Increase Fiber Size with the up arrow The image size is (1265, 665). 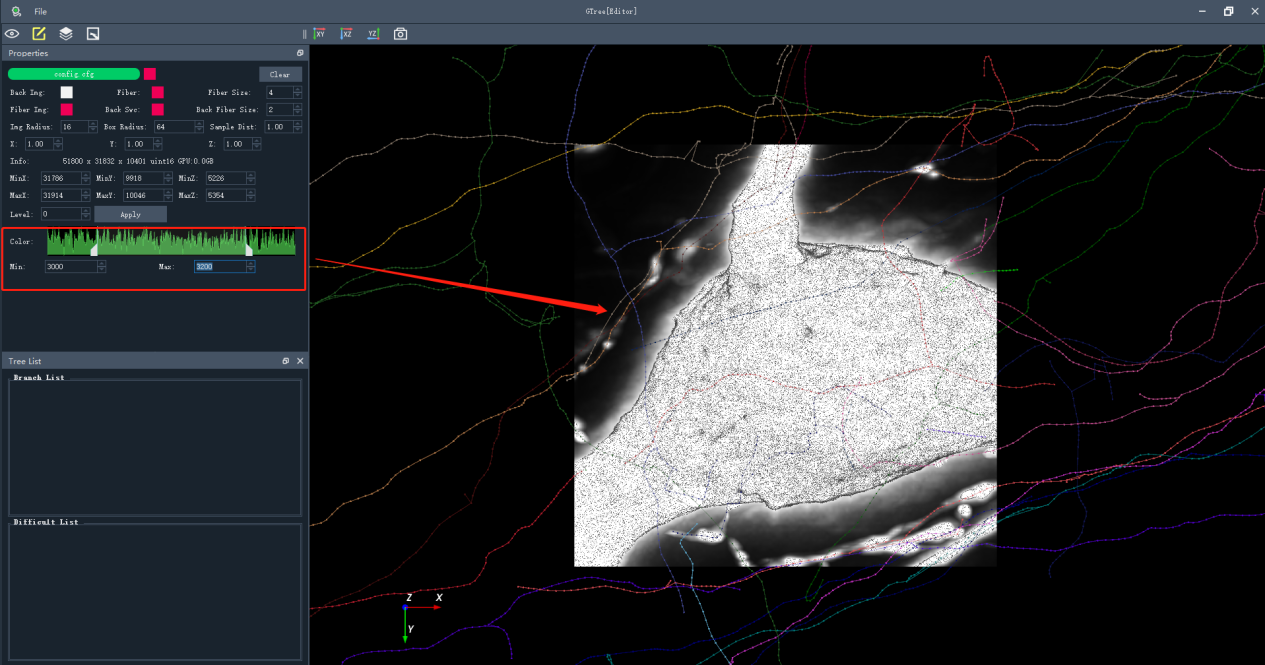pos(298,89)
